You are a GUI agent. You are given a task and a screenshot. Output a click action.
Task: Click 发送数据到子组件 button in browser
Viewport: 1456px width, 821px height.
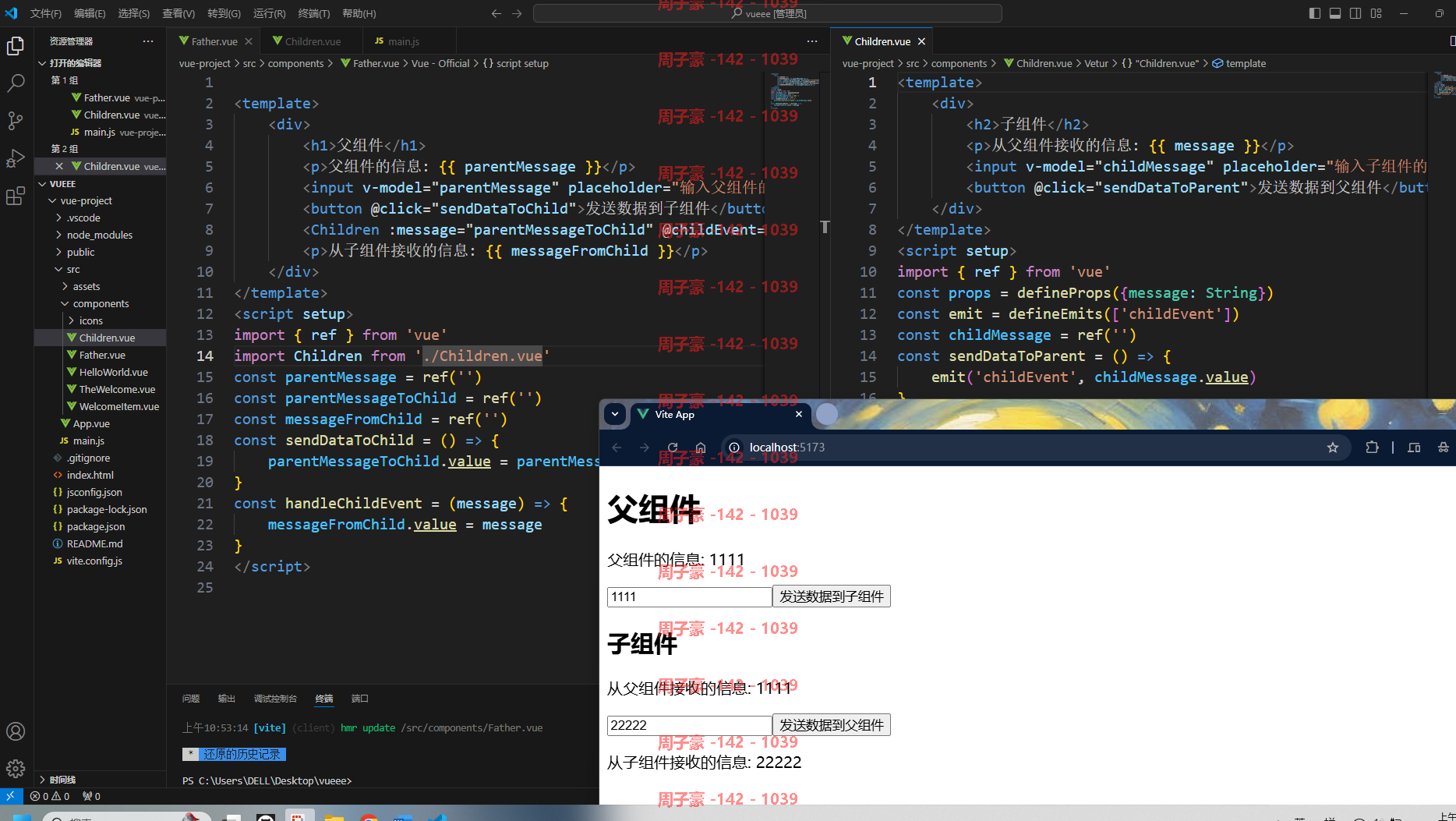832,596
